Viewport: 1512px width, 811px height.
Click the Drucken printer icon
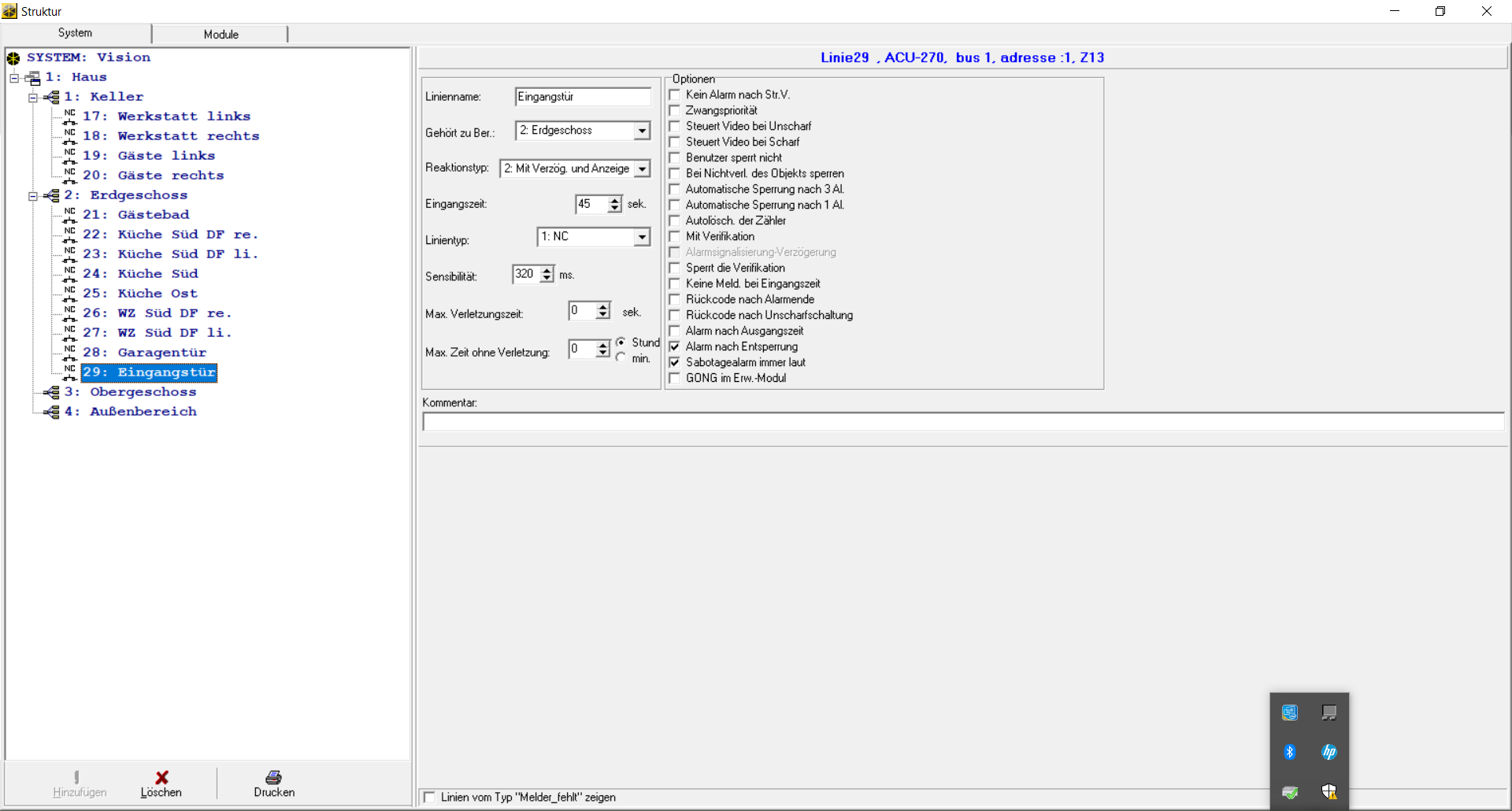pyautogui.click(x=273, y=777)
